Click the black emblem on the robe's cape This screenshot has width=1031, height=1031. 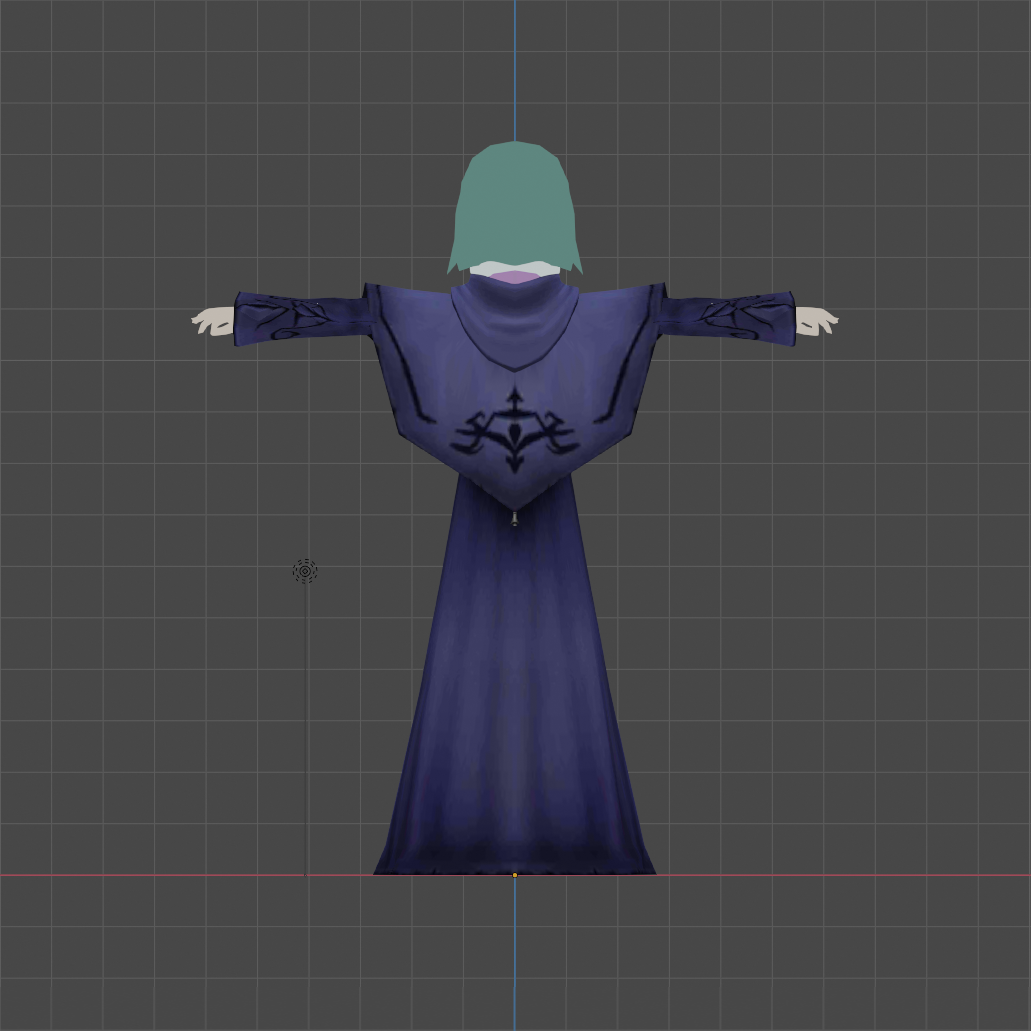pyautogui.click(x=515, y=430)
